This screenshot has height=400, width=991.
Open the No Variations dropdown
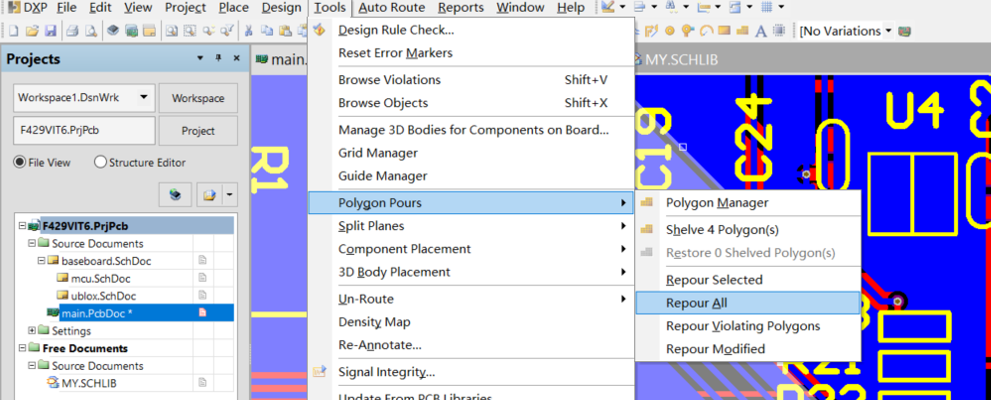tap(889, 31)
